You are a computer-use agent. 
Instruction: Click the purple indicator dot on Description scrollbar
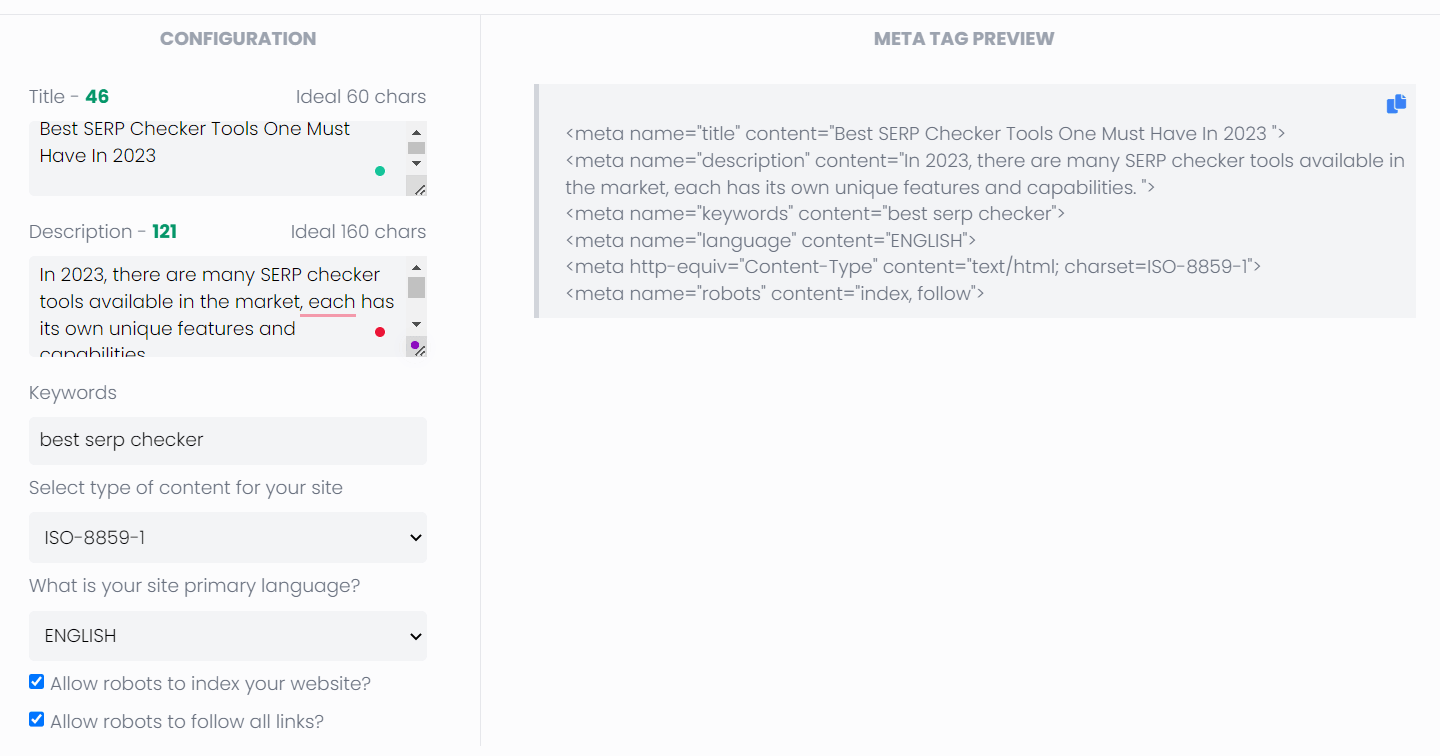[x=415, y=344]
